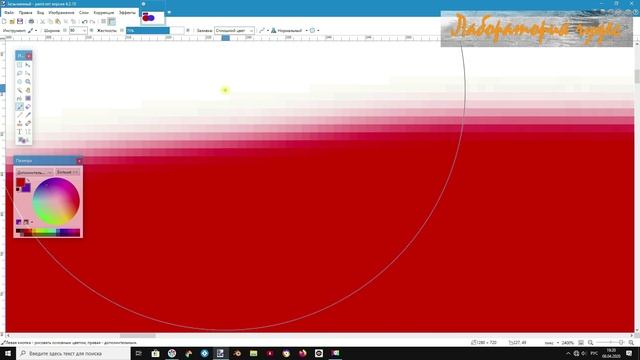Open the Коррекция menu
This screenshot has height=360, width=640.
tap(104, 13)
